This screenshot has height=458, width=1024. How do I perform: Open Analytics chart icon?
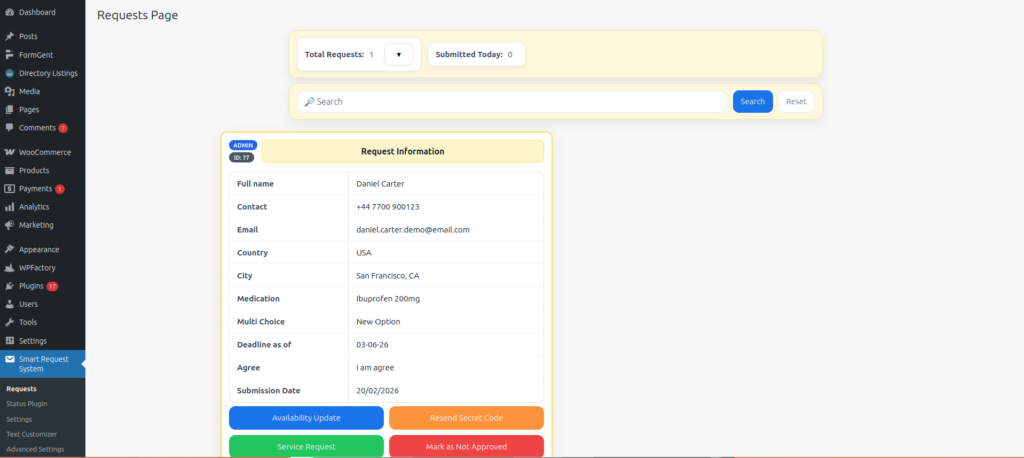click(x=9, y=207)
